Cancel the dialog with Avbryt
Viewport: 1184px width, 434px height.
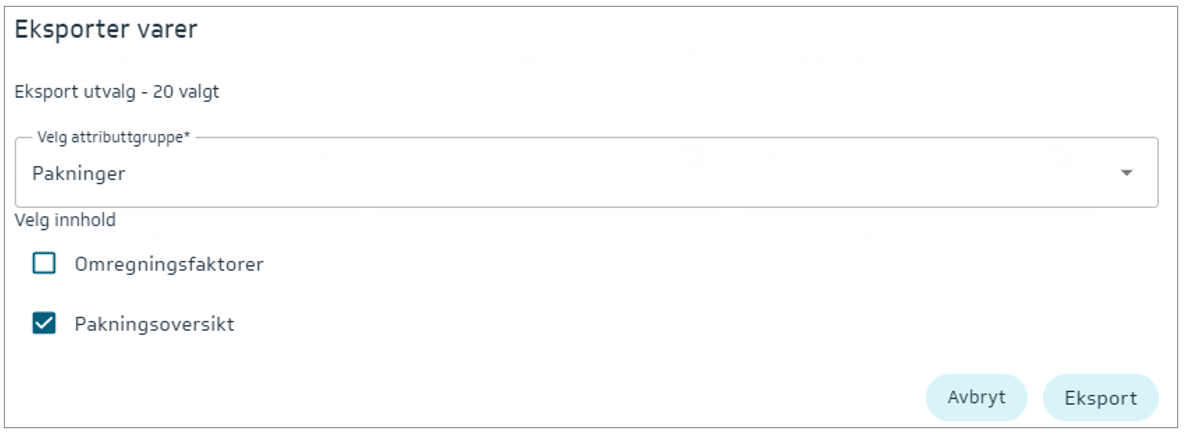[976, 398]
